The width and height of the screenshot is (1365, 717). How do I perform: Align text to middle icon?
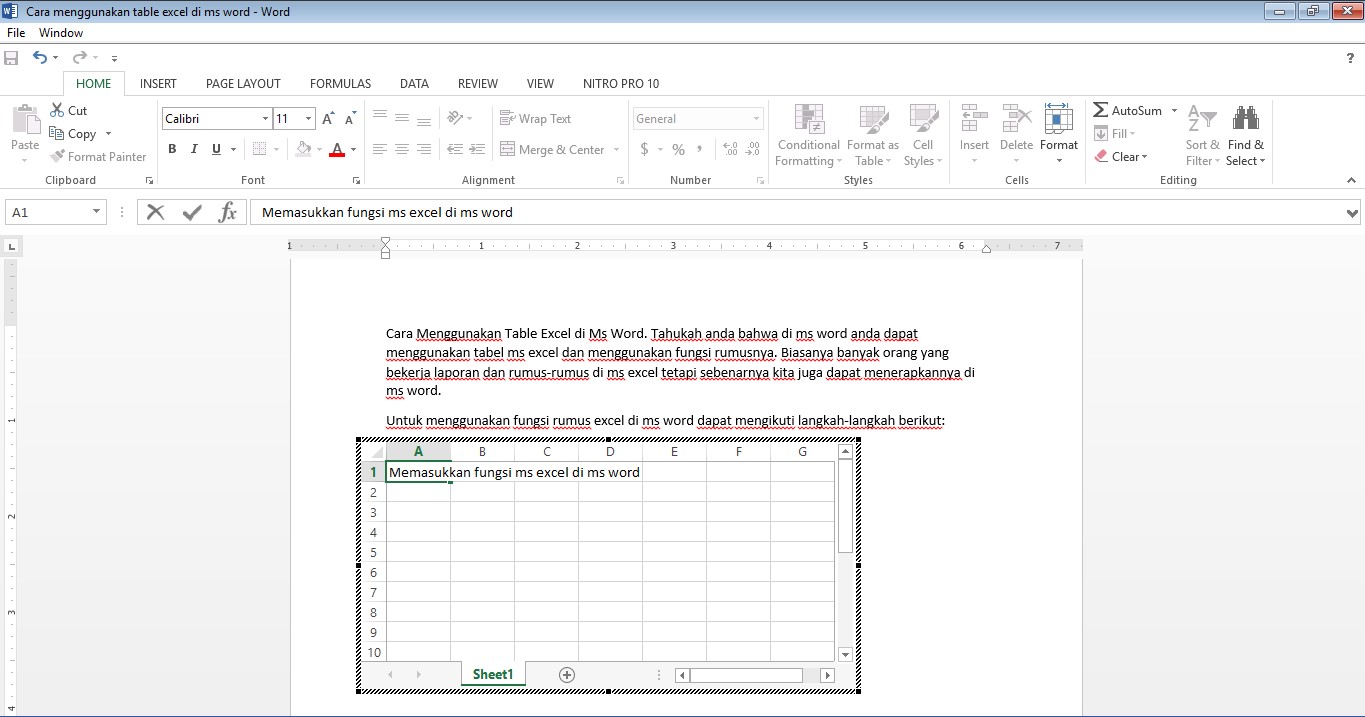[402, 118]
